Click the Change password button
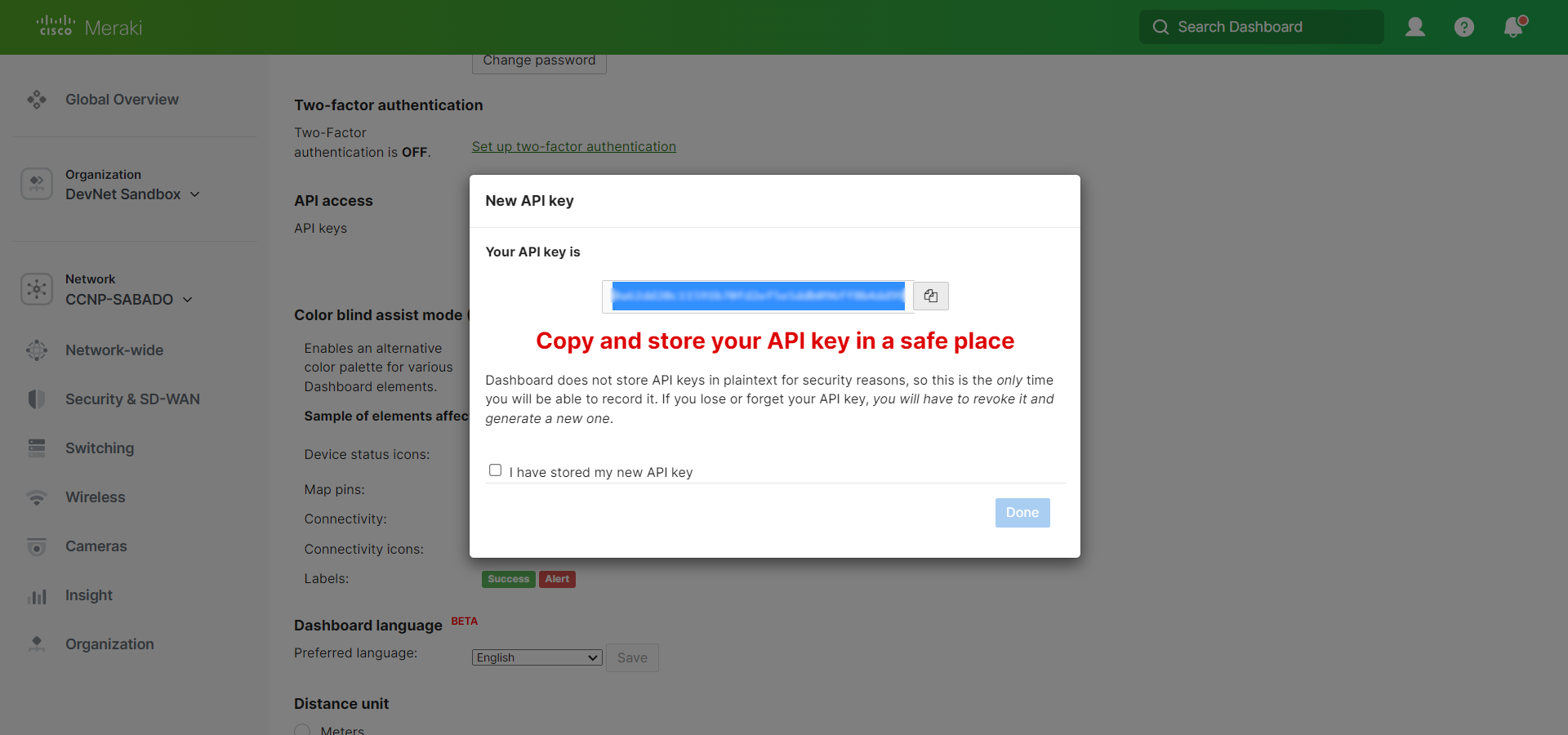The height and width of the screenshot is (735, 1568). pos(539,62)
